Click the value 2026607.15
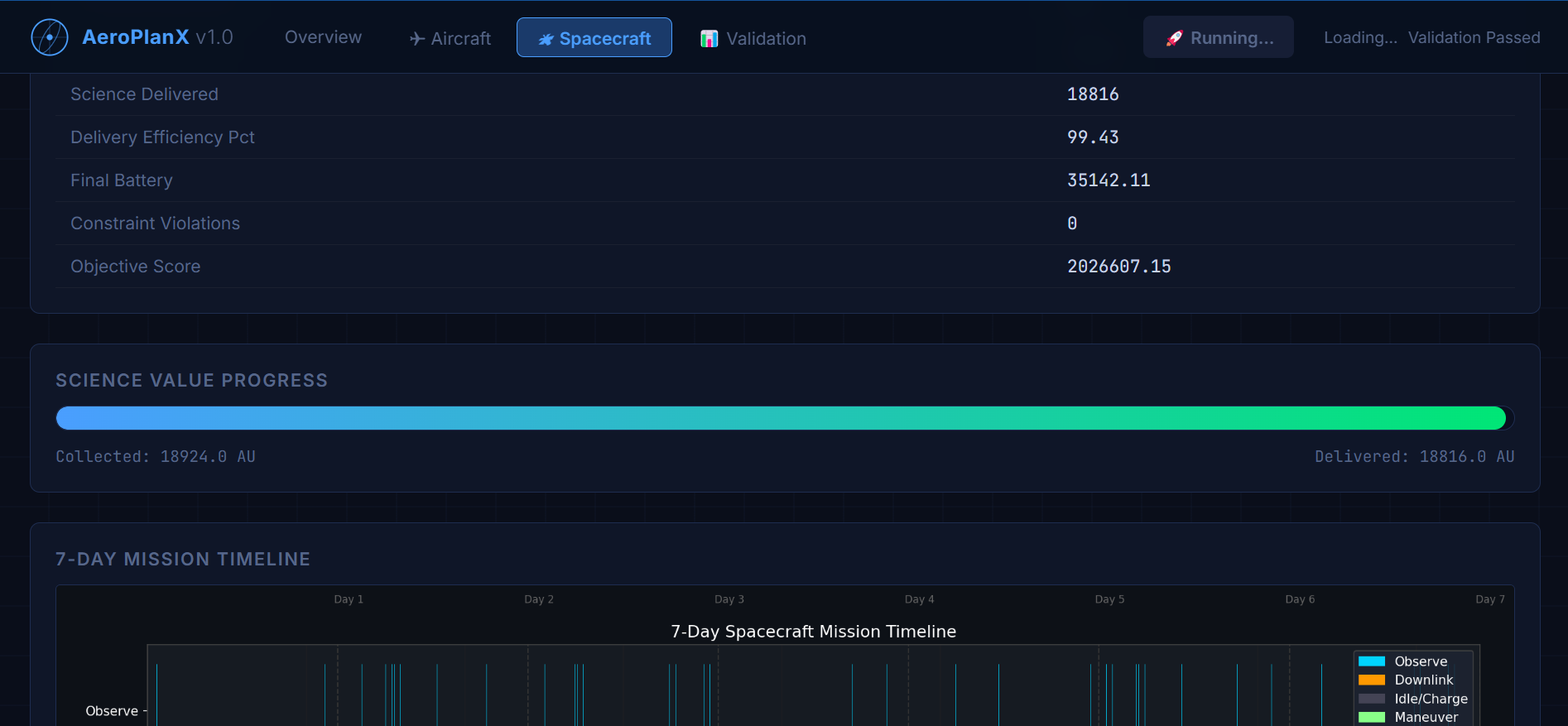 1119,267
